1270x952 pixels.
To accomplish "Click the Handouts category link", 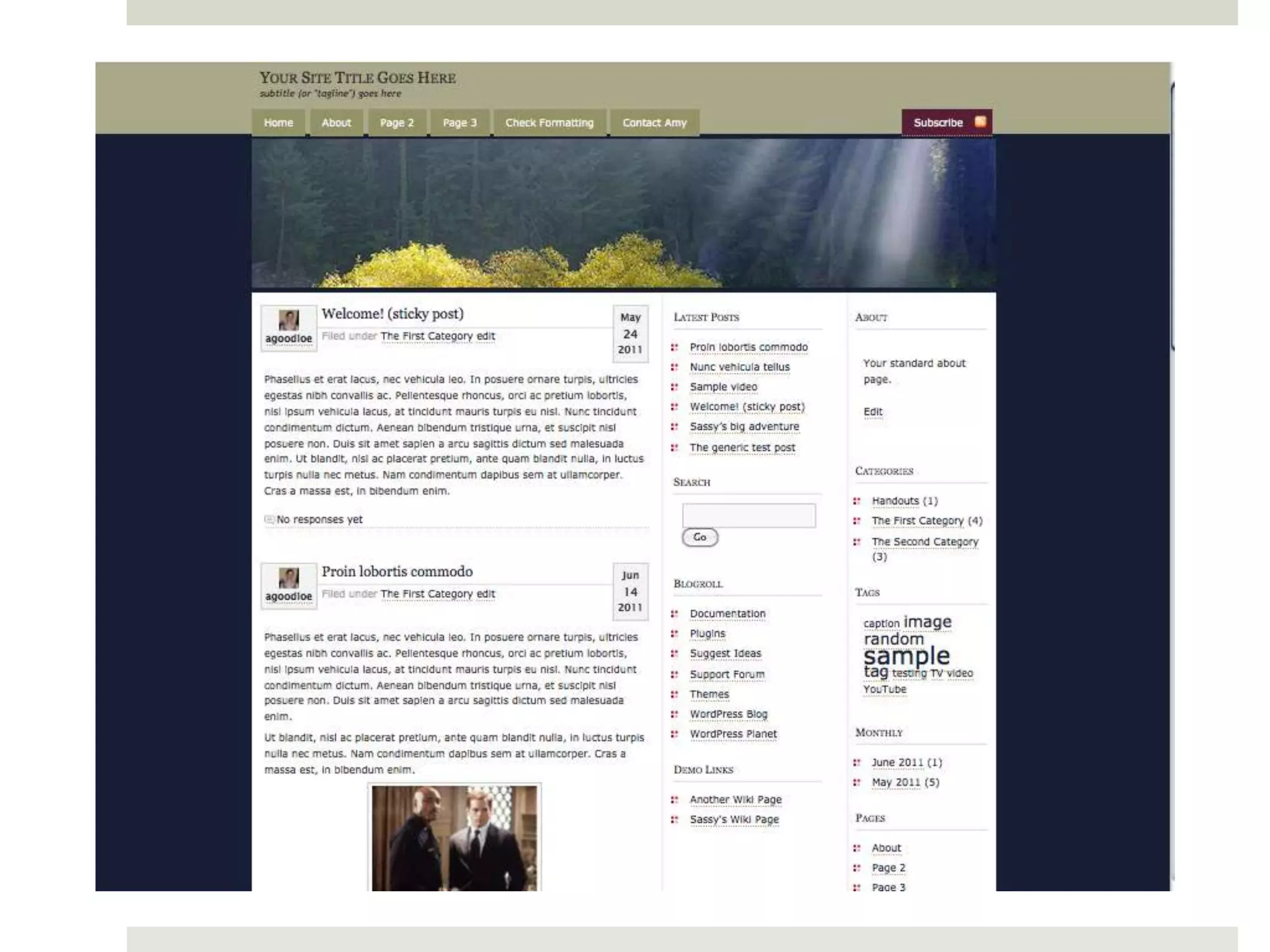I will tap(895, 501).
